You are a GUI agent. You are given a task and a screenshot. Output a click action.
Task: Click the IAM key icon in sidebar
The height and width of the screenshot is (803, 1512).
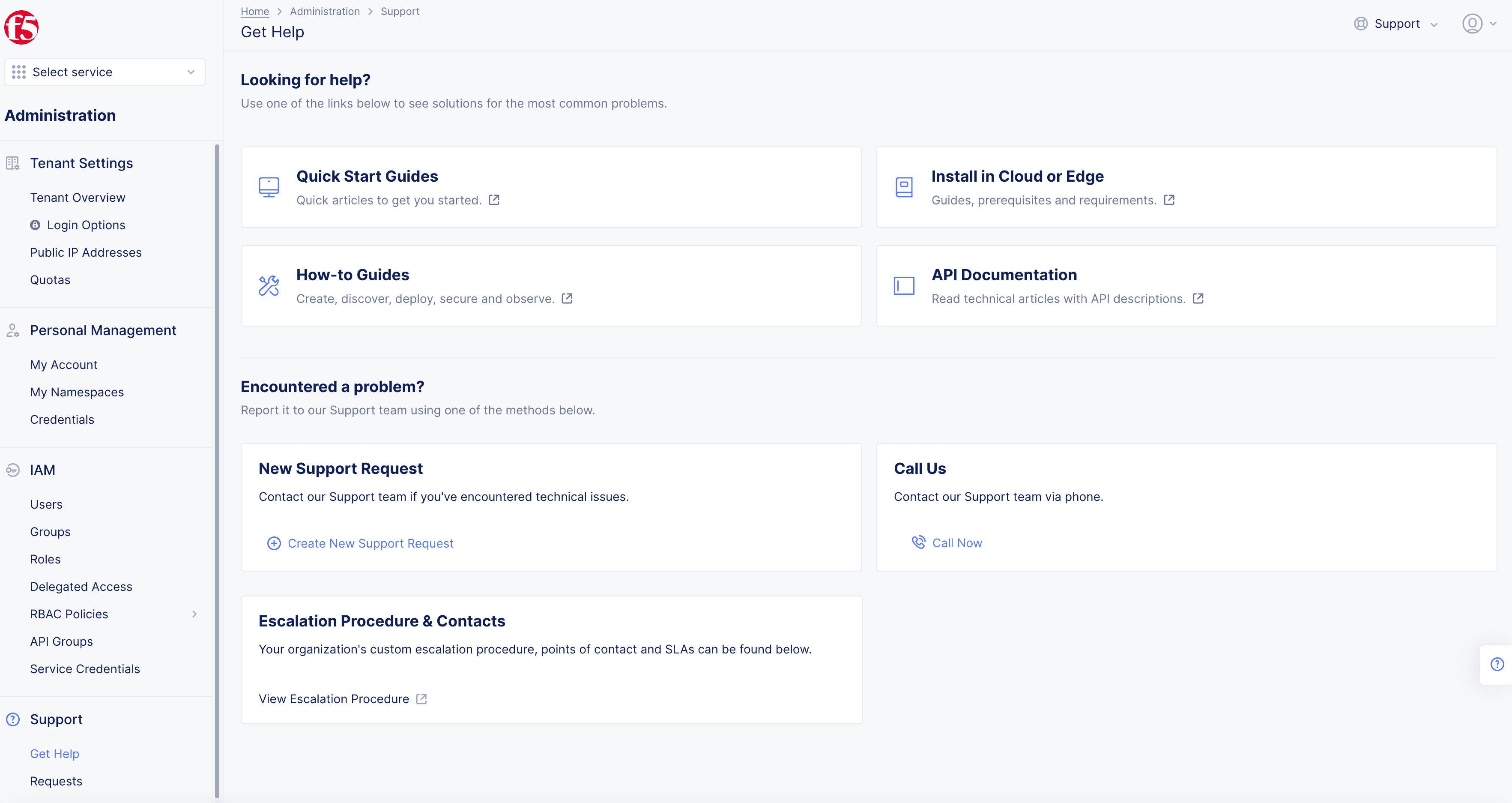click(13, 470)
